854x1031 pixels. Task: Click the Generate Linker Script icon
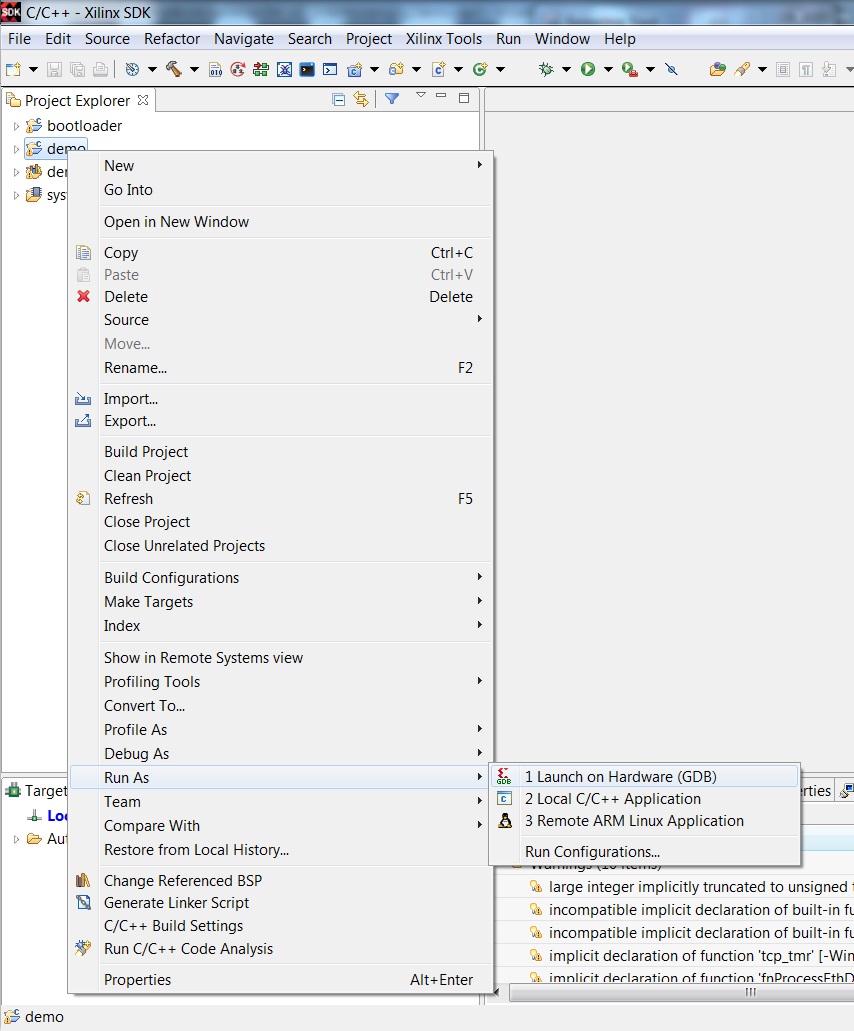(83, 903)
